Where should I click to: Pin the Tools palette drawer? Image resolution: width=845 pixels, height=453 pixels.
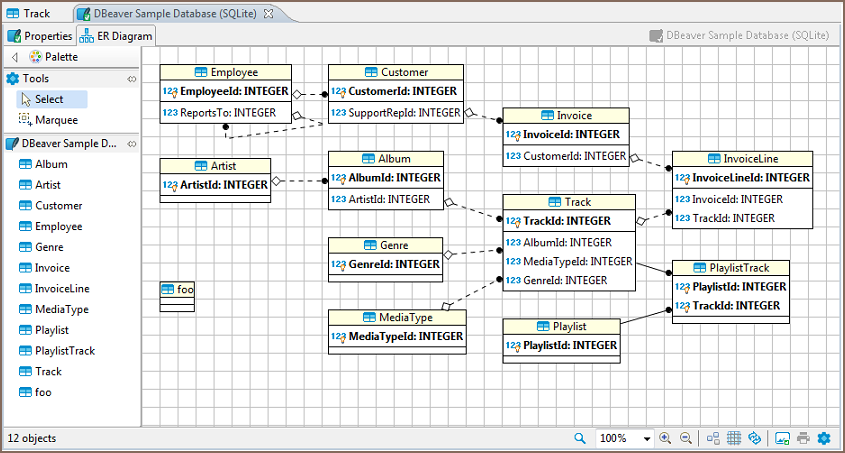131,79
